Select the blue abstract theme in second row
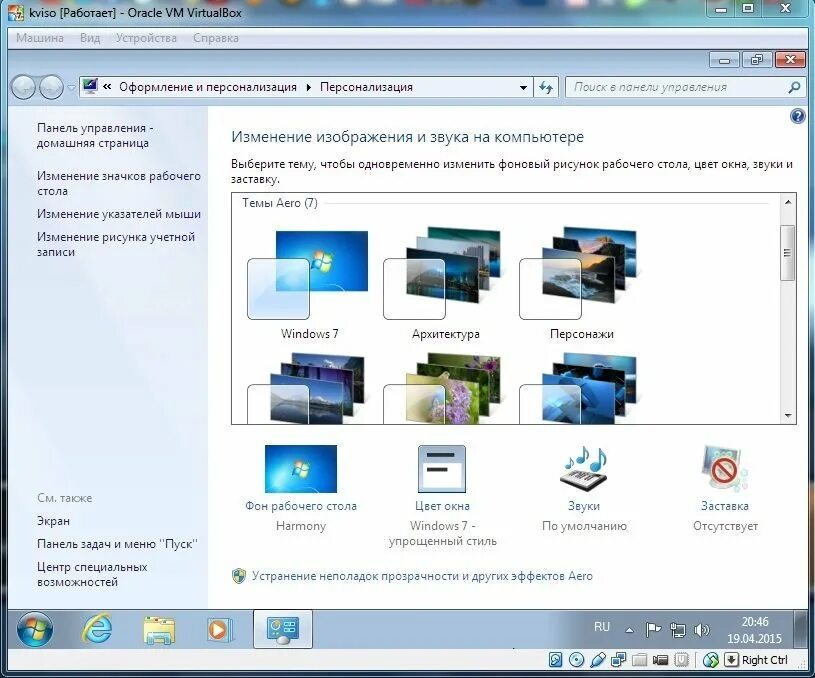This screenshot has width=815, height=678. [x=579, y=388]
